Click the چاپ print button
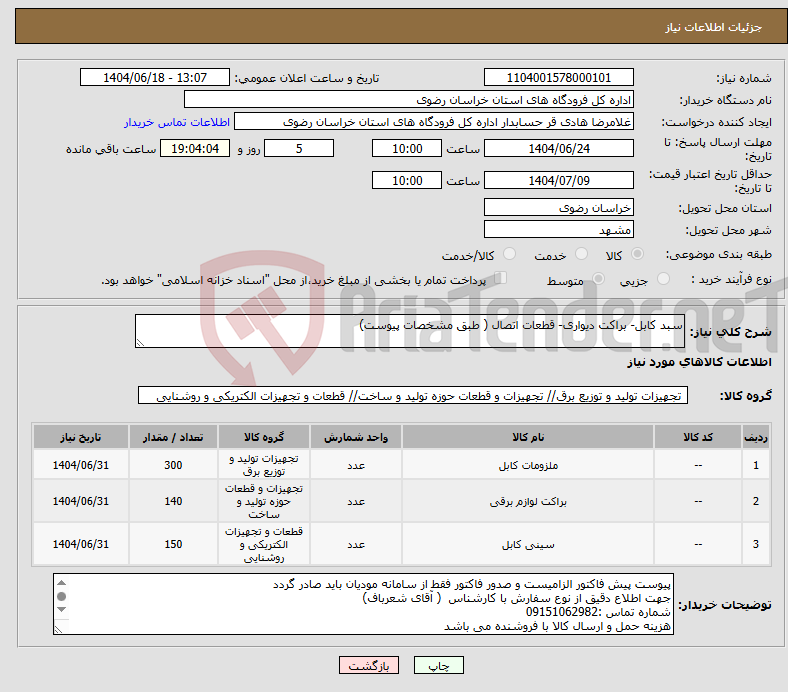Screen dimensions: 788x692 pyautogui.click(x=439, y=665)
